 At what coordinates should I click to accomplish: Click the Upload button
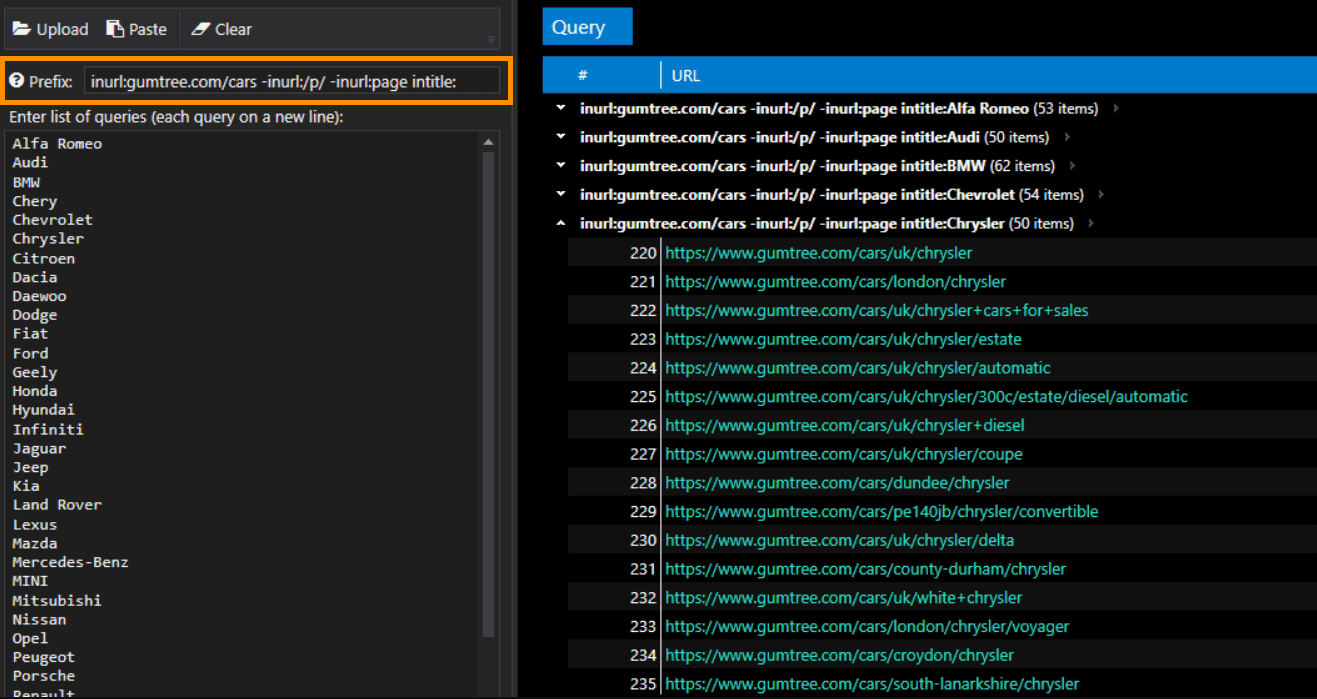pyautogui.click(x=50, y=29)
